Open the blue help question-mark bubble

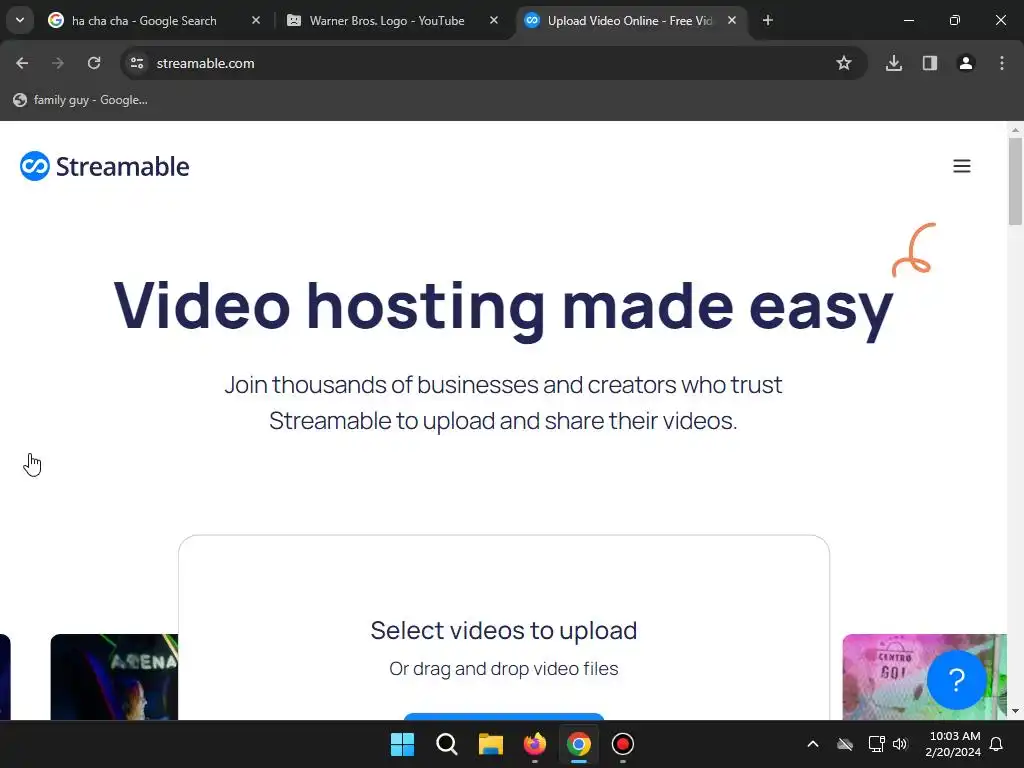[956, 680]
